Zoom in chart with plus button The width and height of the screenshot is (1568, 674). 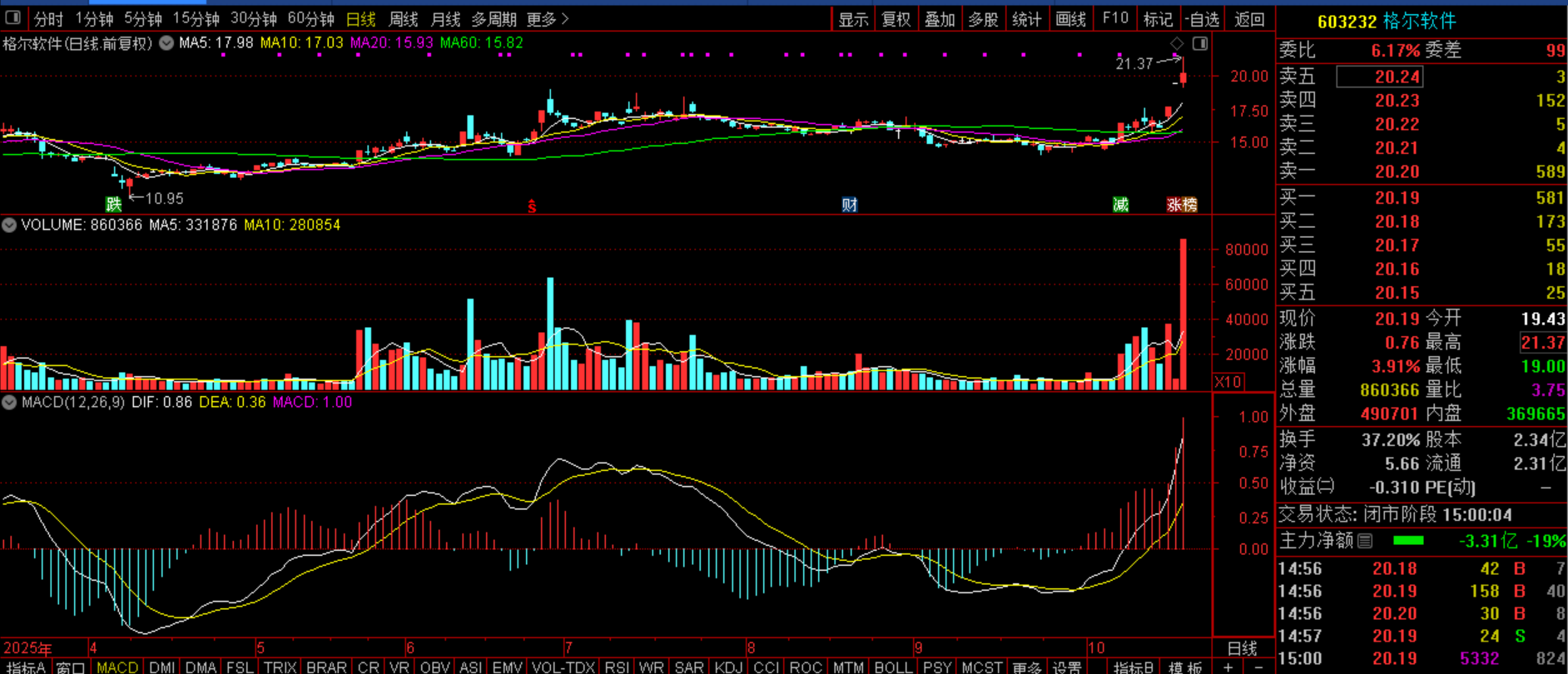click(x=1228, y=667)
